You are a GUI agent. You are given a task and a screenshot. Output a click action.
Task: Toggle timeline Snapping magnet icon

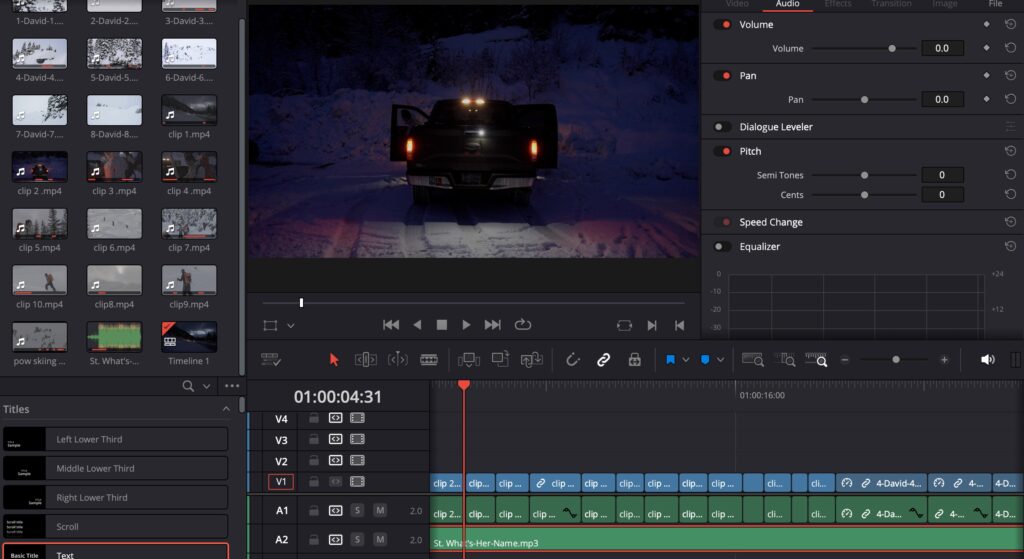573,360
